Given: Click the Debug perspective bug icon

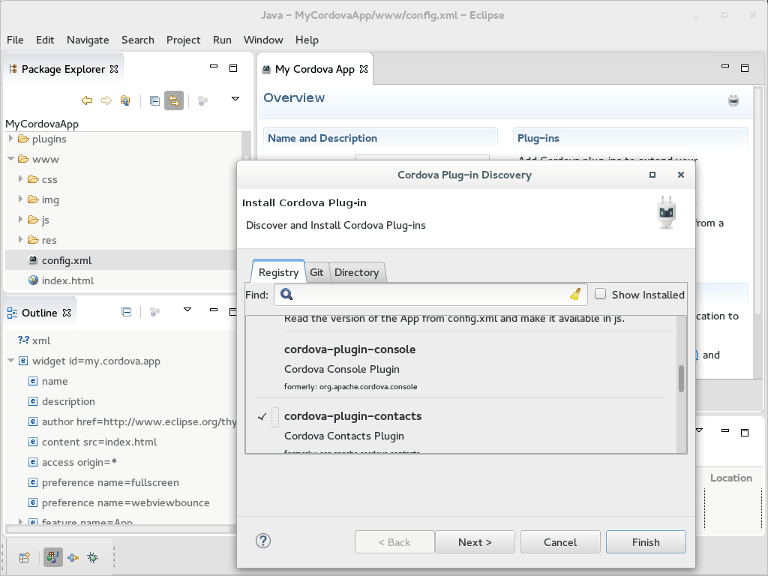Looking at the screenshot, I should tap(93, 557).
